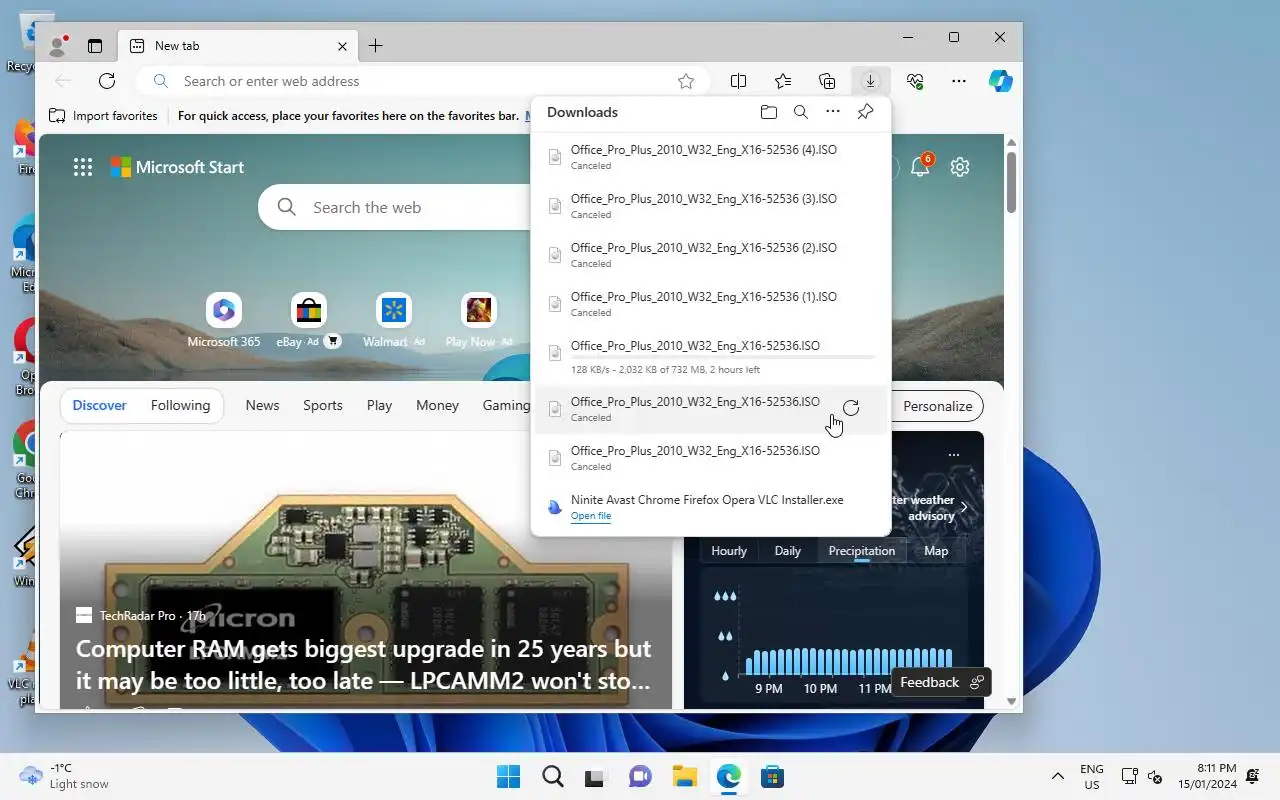Switch weather to Hourly tab
Image resolution: width=1280 pixels, height=800 pixels.
(x=729, y=551)
